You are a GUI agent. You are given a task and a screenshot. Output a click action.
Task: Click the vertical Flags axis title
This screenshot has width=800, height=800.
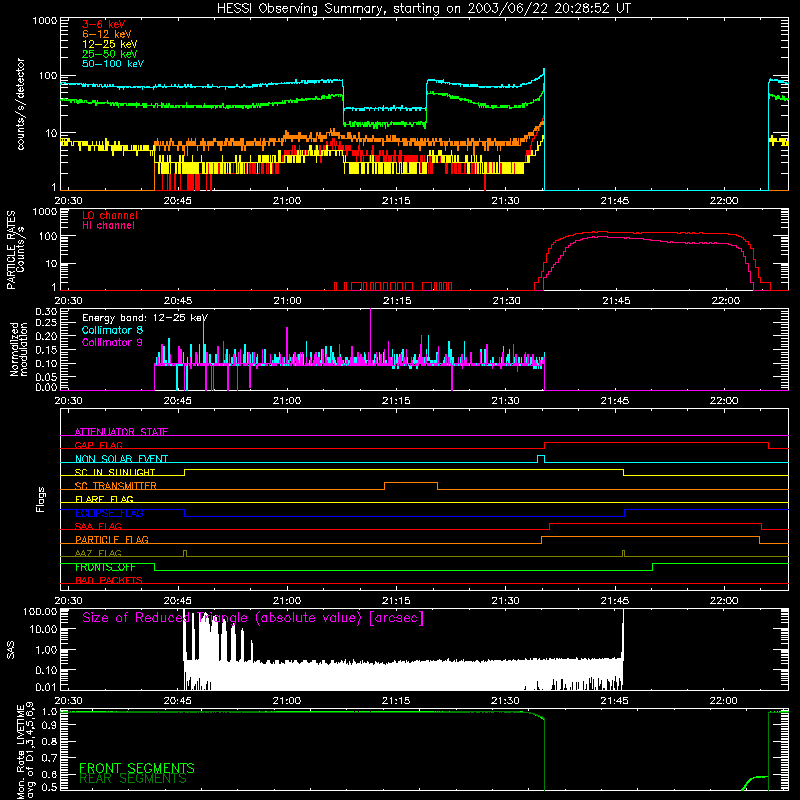(41, 499)
